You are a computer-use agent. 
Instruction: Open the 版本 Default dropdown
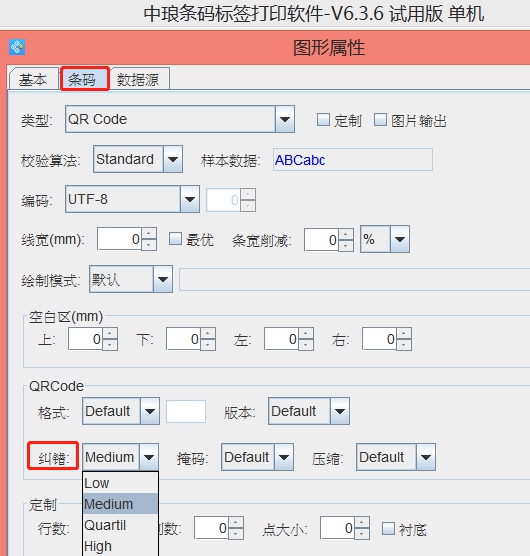coord(309,411)
